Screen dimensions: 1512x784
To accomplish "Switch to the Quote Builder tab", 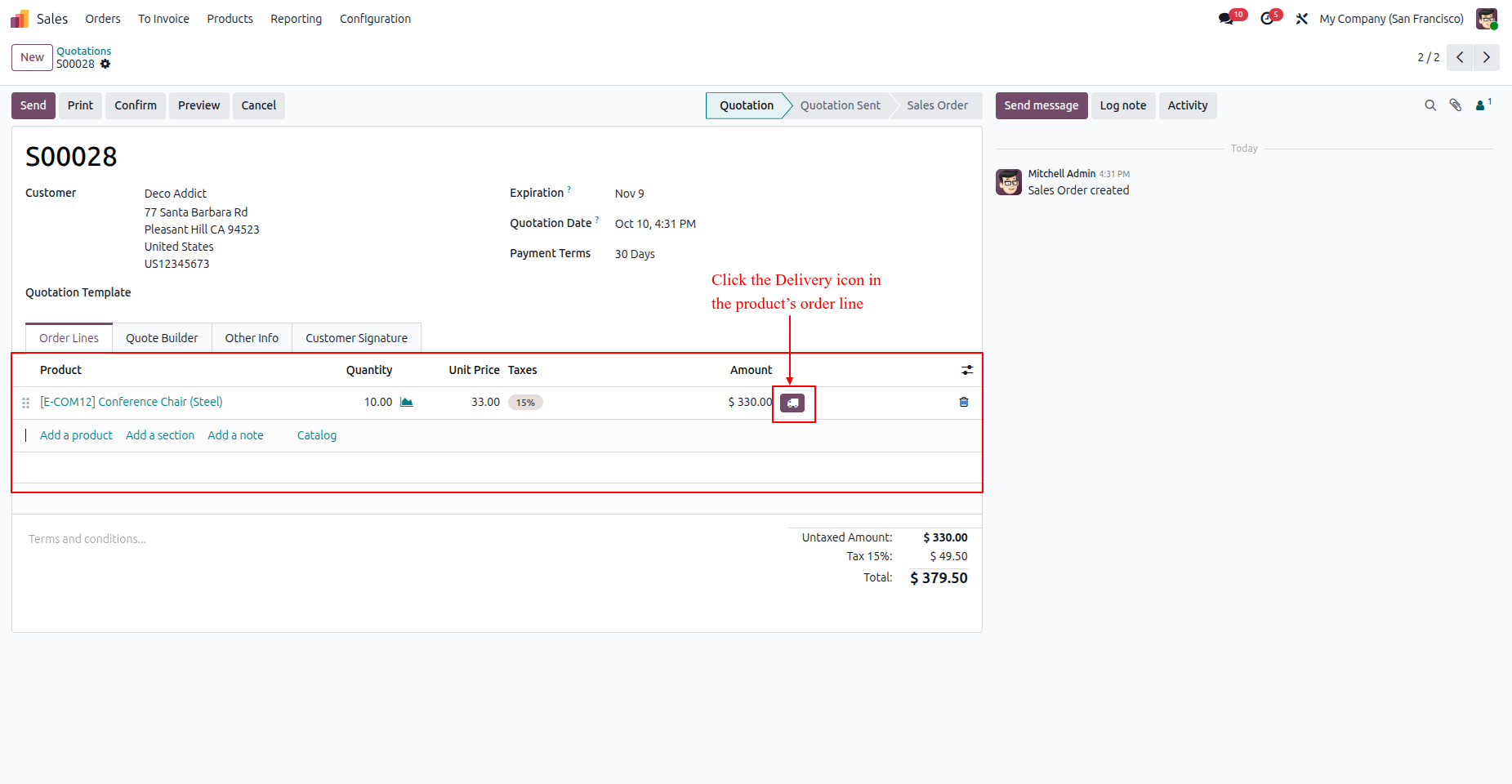I will click(x=162, y=338).
